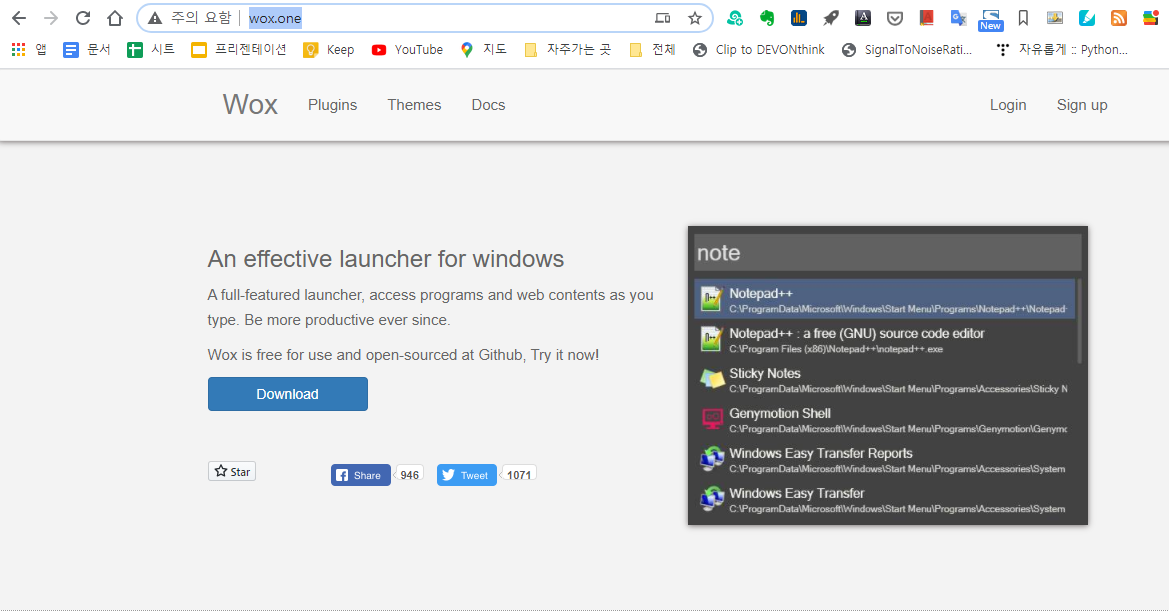Bookmark this page with the star icon
This screenshot has width=1169, height=613.
(695, 18)
